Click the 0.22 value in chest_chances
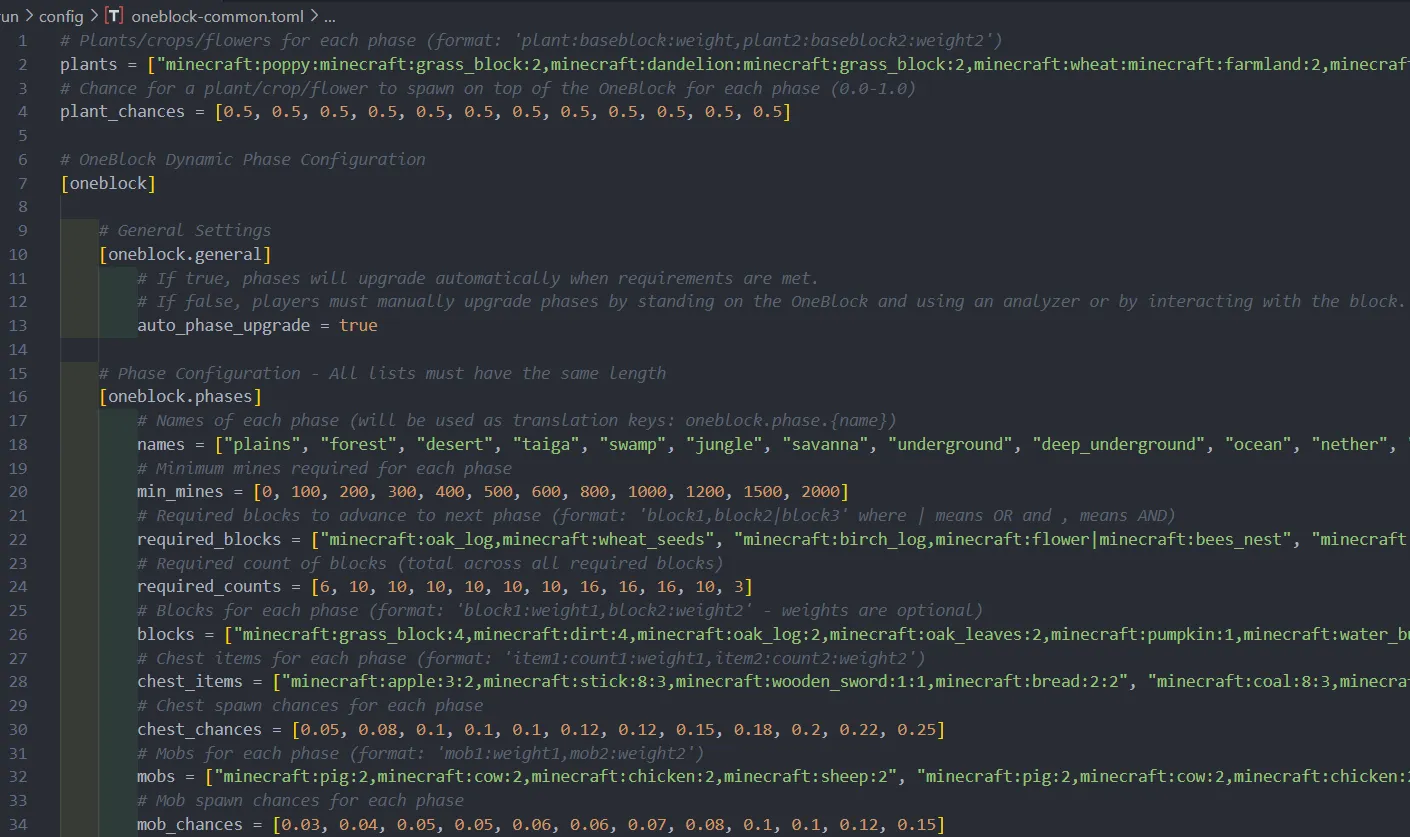Screen dimensions: 1410x837 point(859,730)
